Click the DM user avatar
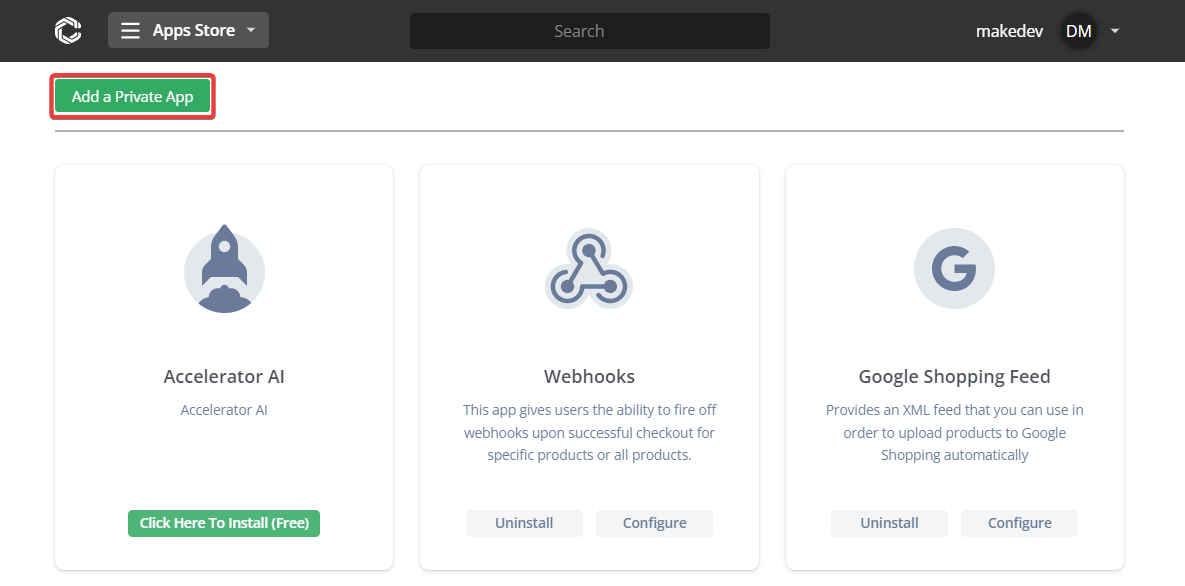The height and width of the screenshot is (586, 1185). [1078, 31]
